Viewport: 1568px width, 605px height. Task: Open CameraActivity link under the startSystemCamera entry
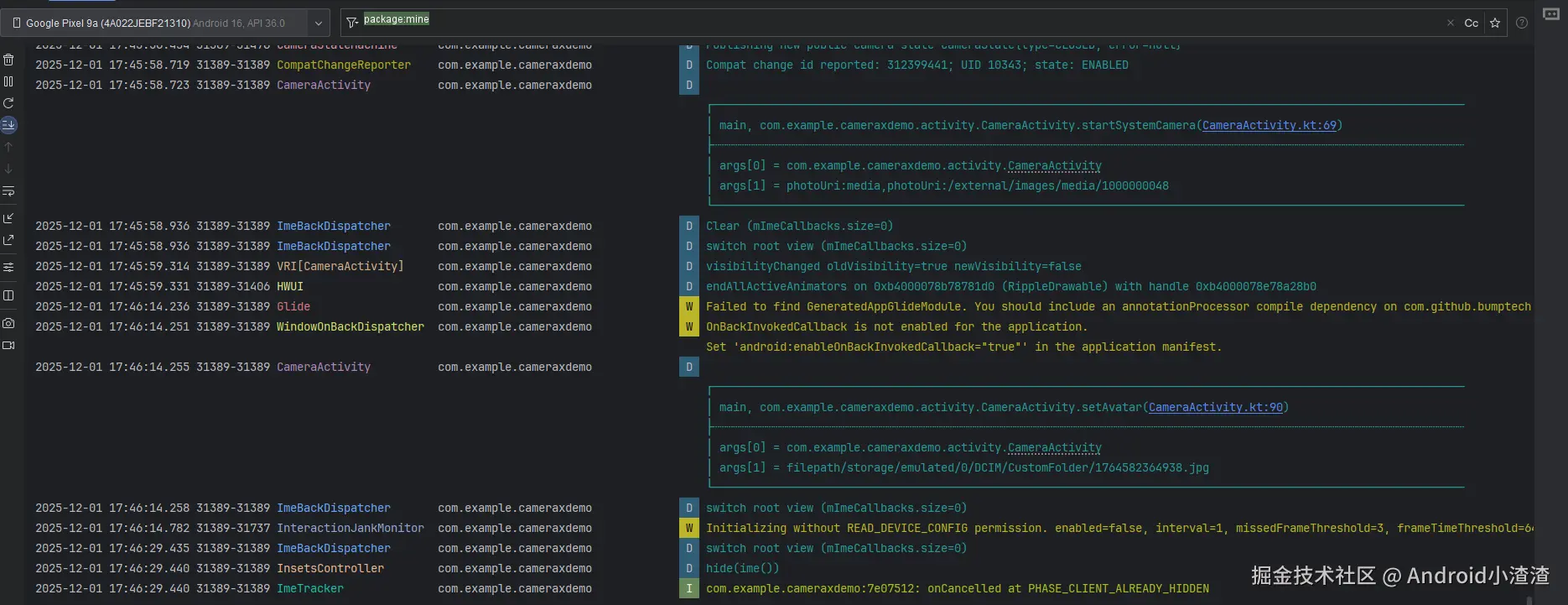click(x=1054, y=165)
